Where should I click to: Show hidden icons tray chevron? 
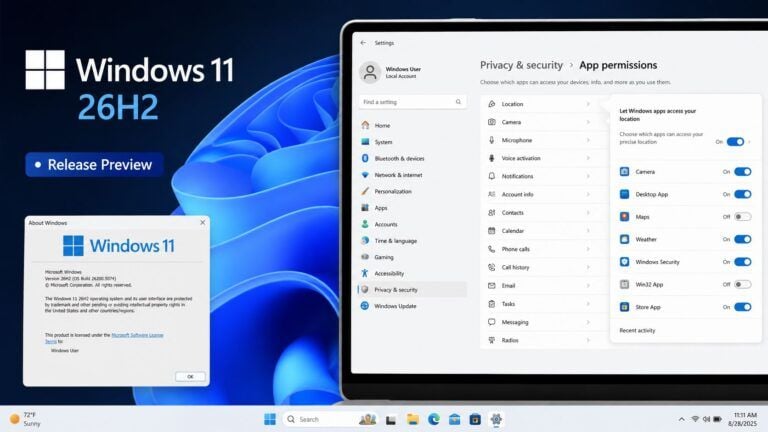click(681, 419)
